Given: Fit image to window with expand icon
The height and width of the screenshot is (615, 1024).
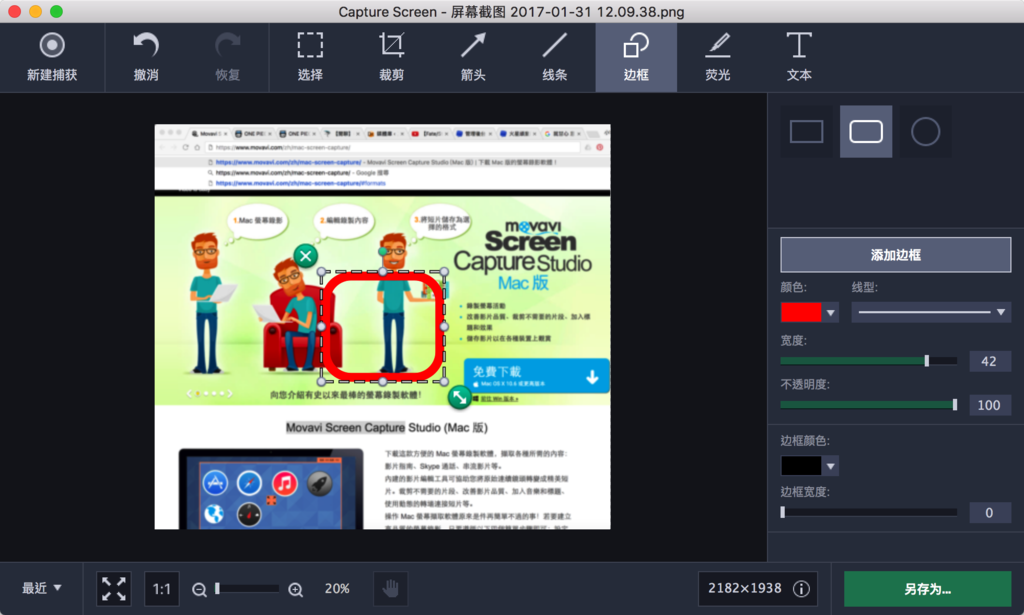Looking at the screenshot, I should (114, 589).
